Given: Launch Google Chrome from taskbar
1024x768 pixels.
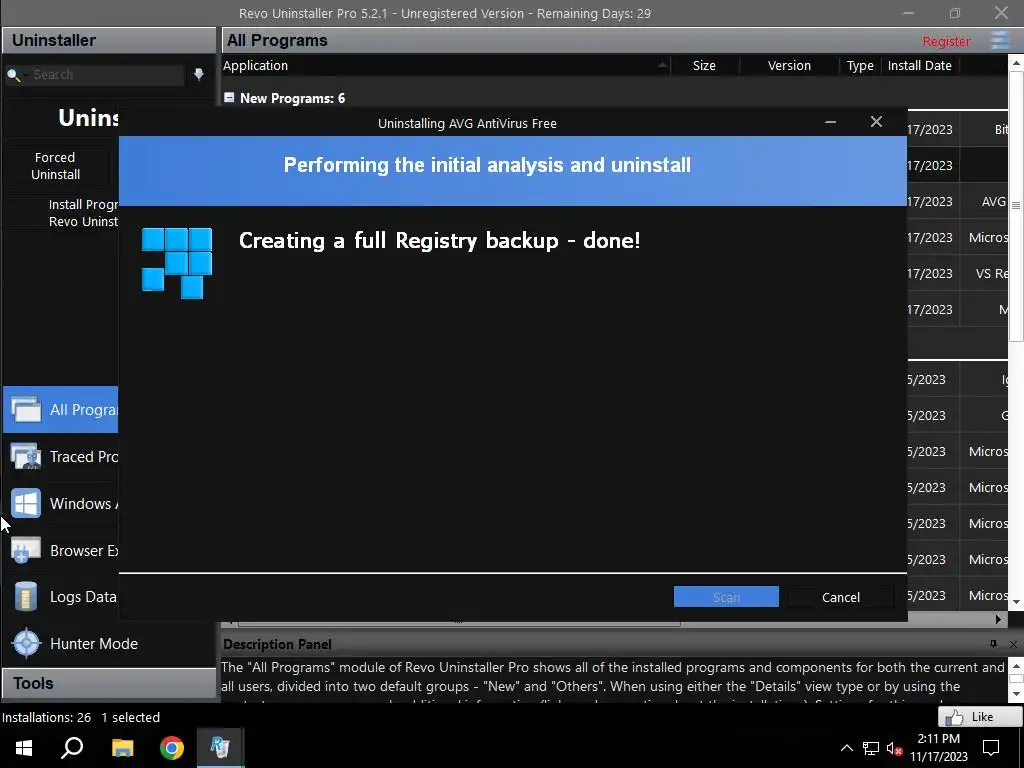Looking at the screenshot, I should [x=171, y=748].
